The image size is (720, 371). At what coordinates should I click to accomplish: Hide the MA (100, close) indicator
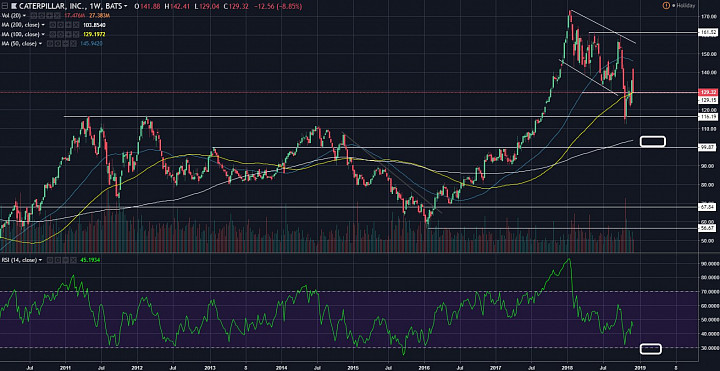[x=52, y=34]
